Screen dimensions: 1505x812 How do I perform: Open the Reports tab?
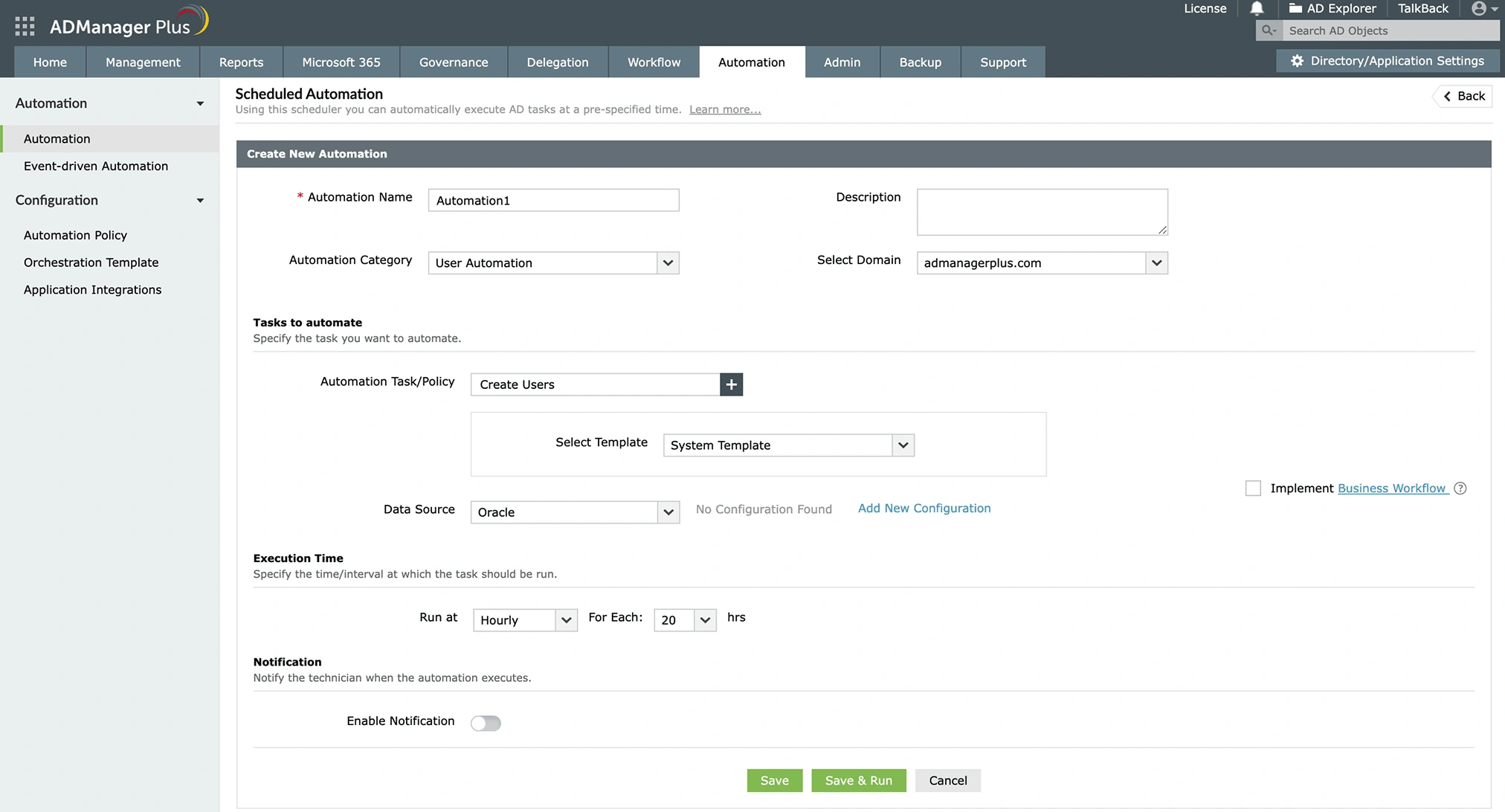[241, 62]
